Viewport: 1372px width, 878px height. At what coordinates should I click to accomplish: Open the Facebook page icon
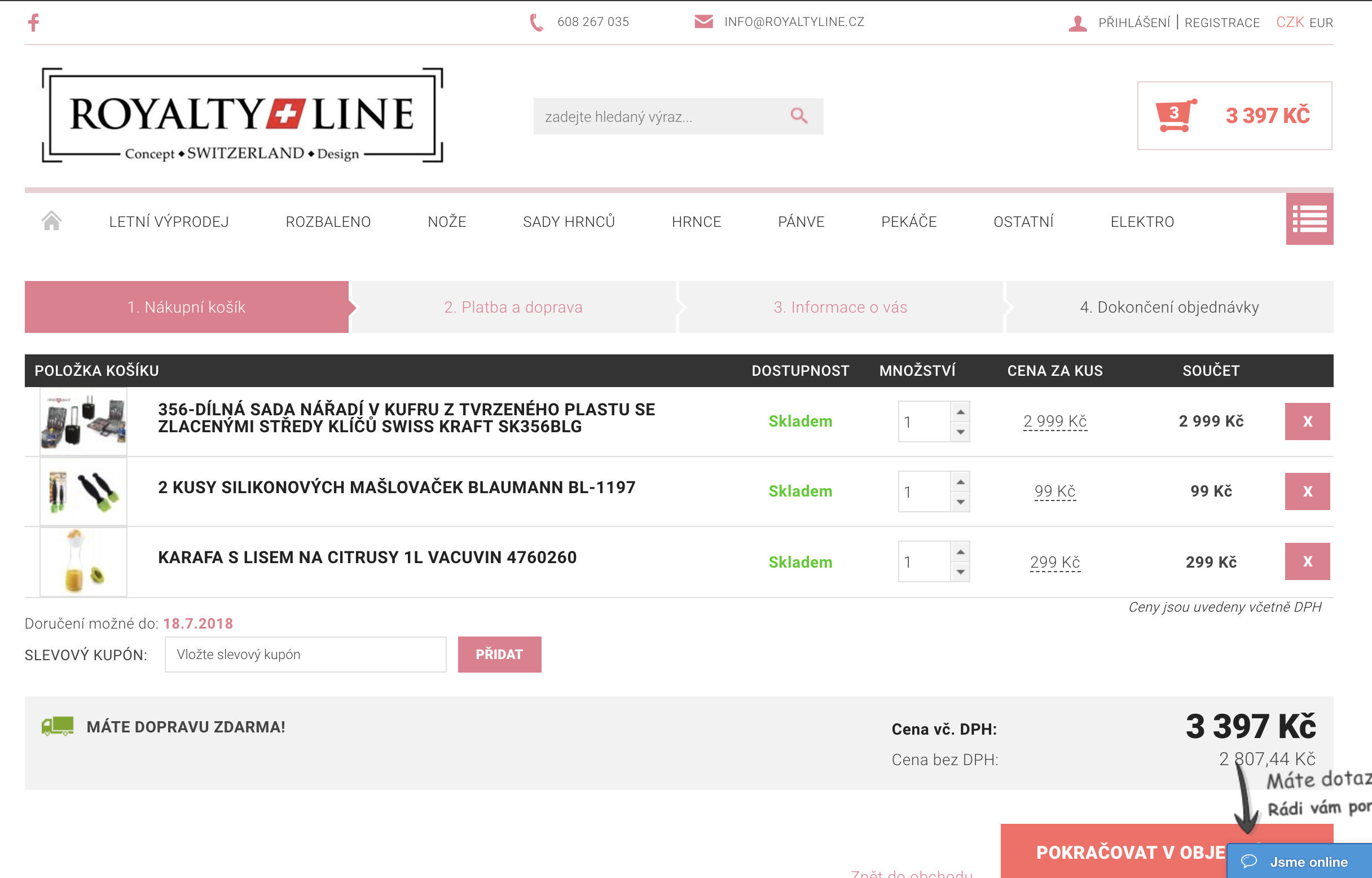[x=34, y=22]
